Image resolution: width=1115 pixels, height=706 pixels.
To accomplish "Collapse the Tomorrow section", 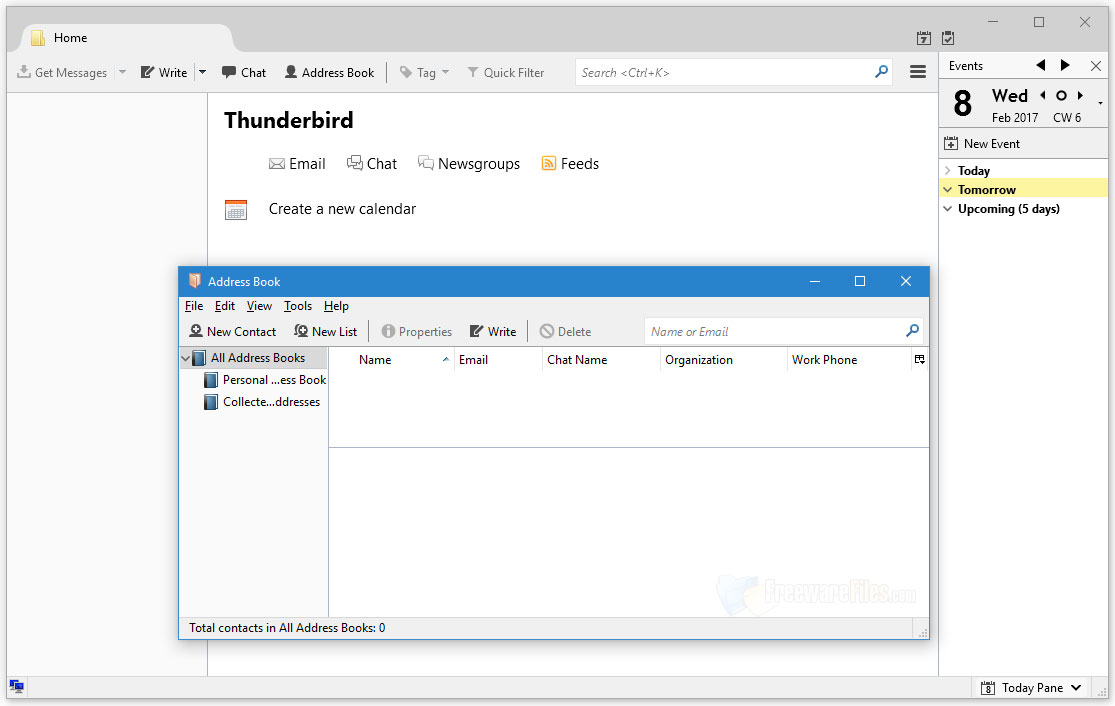I will (948, 190).
